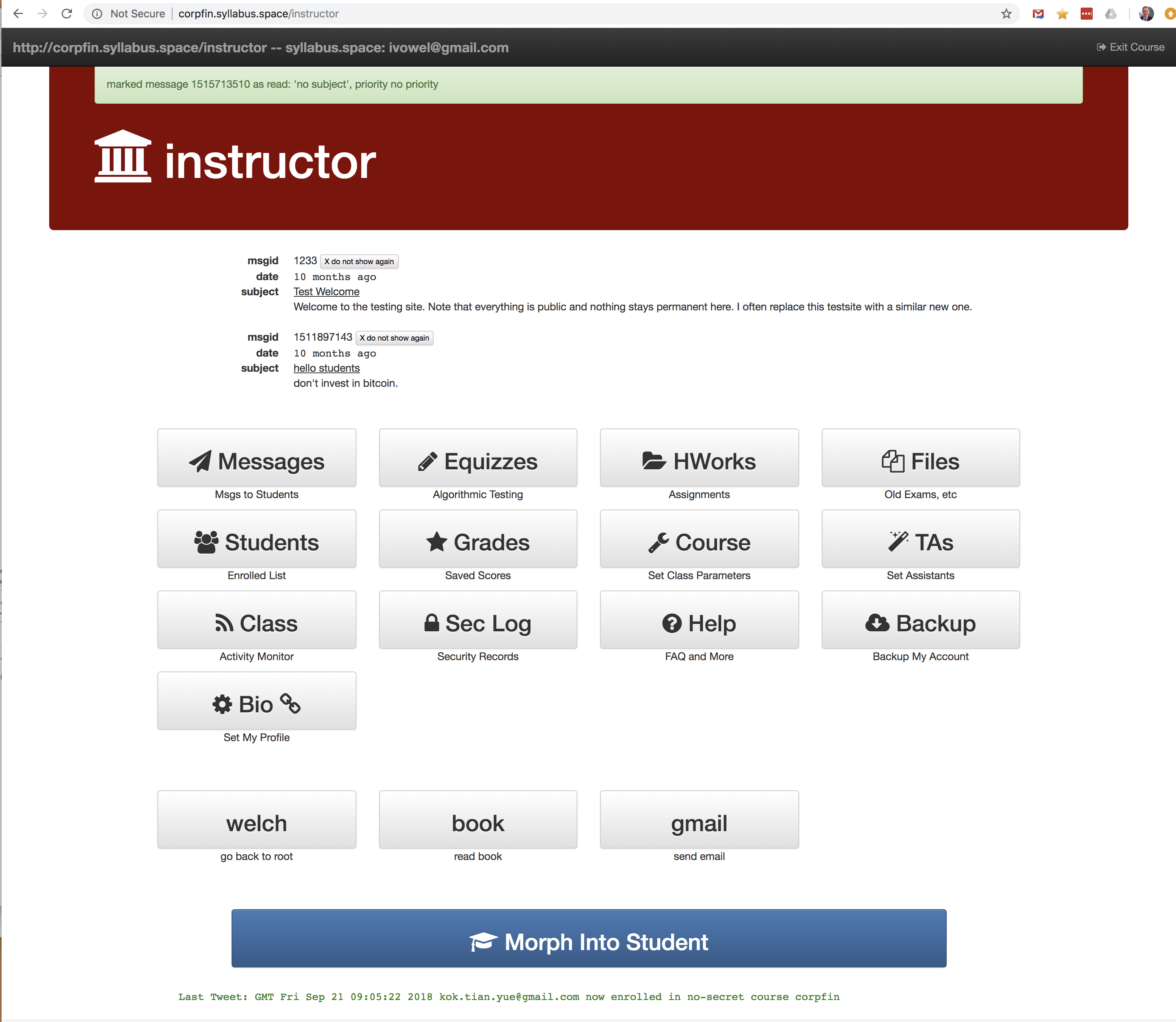Open Course wrench settings button
Image resolution: width=1176 pixels, height=1022 pixels.
point(699,539)
